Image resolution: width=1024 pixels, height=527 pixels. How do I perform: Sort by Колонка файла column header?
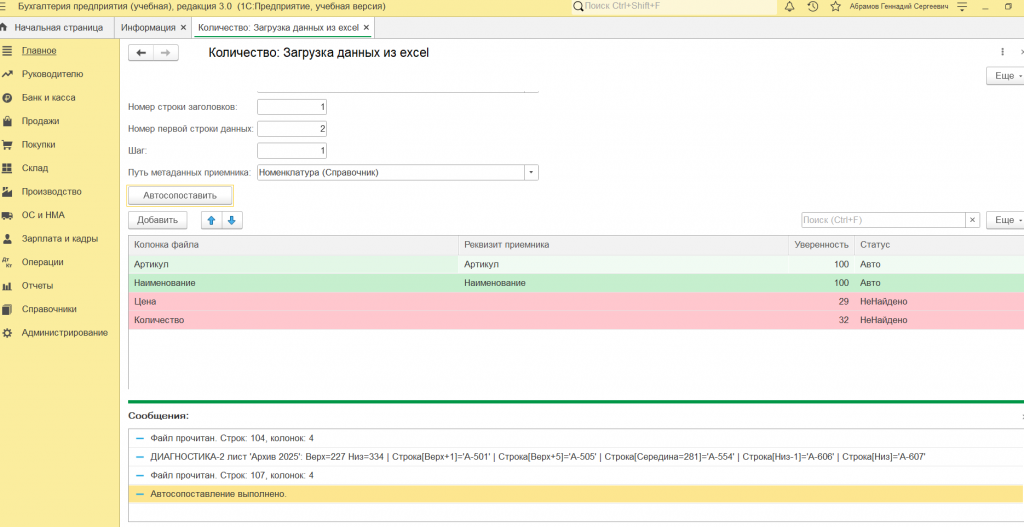(x=293, y=245)
